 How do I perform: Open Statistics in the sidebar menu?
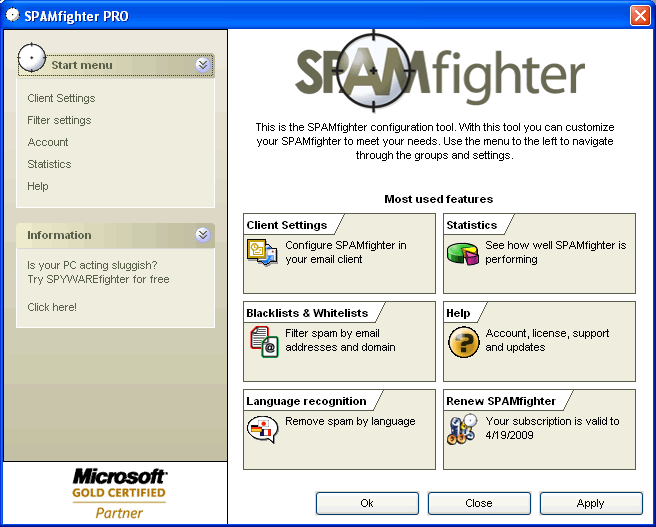click(x=49, y=164)
